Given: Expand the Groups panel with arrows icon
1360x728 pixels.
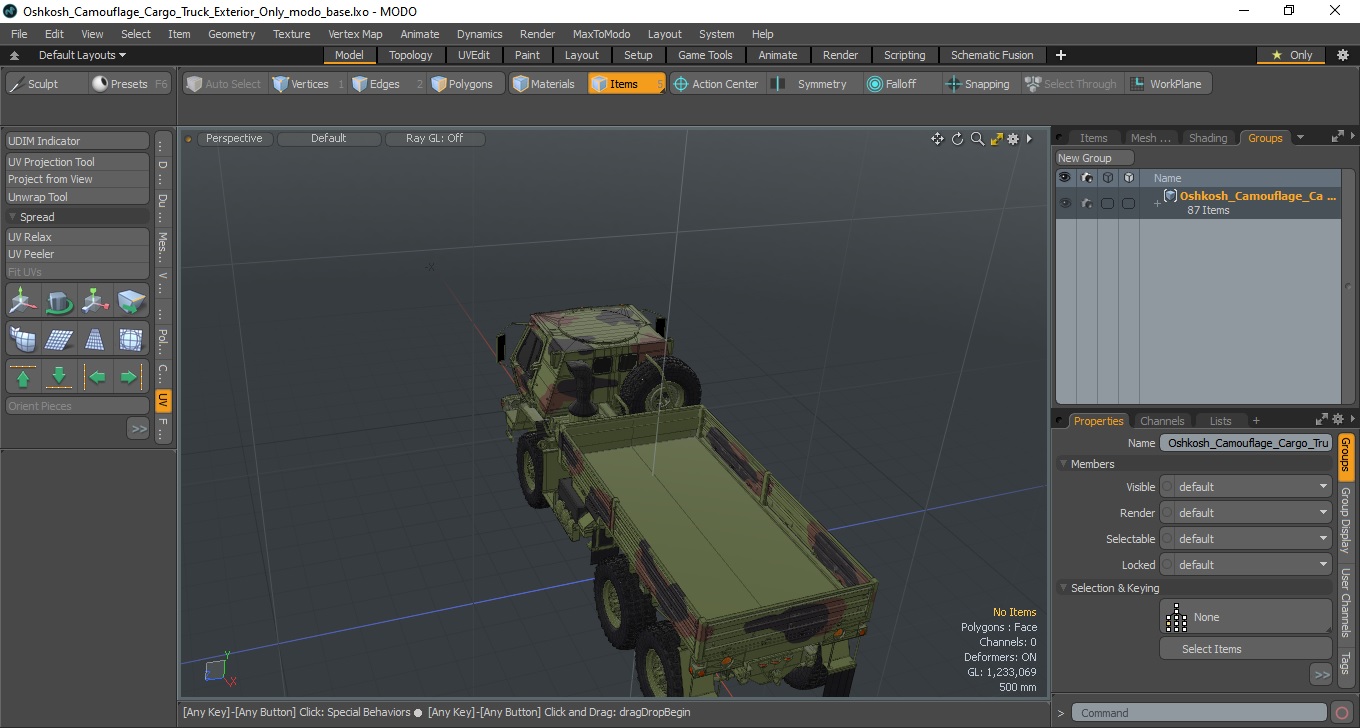Looking at the screenshot, I should coord(1337,138).
